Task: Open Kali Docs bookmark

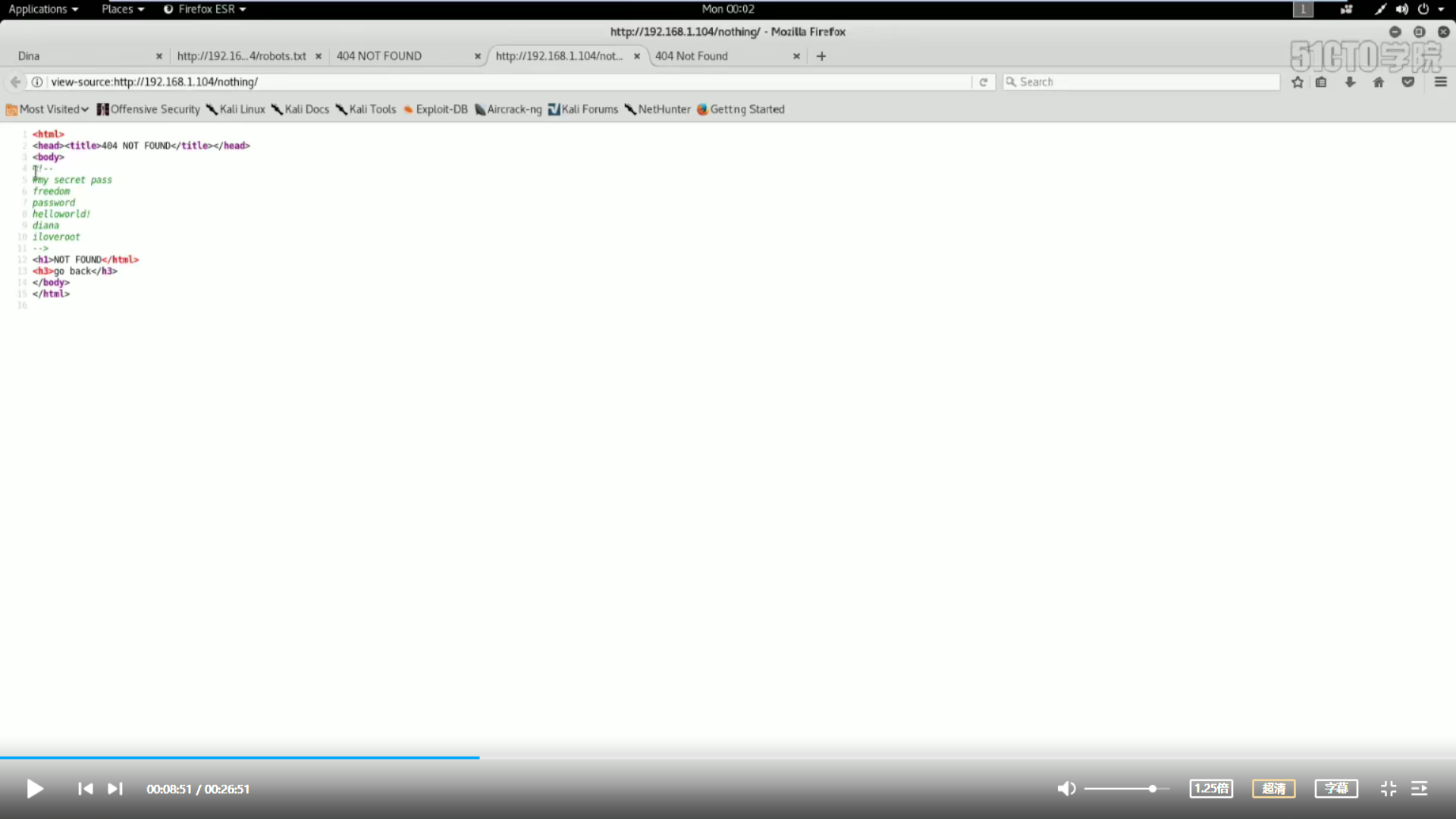Action: [300, 109]
